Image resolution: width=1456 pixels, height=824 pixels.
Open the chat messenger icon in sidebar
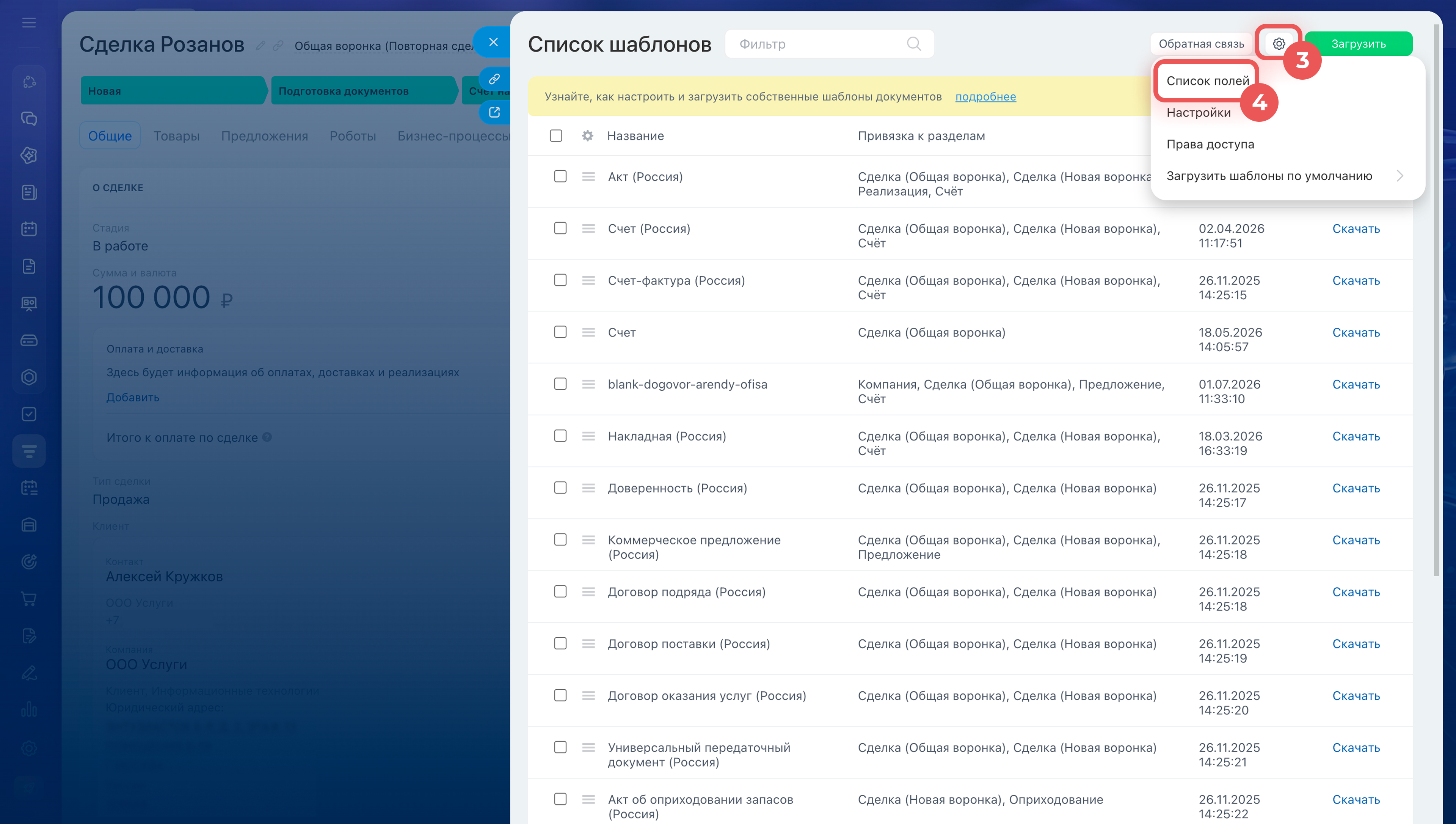[x=29, y=118]
